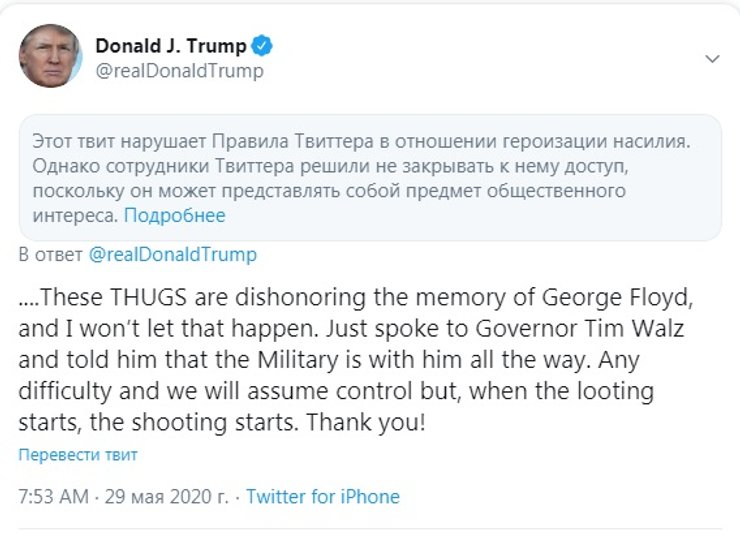Click the word THUGS in the tweet

point(192,297)
